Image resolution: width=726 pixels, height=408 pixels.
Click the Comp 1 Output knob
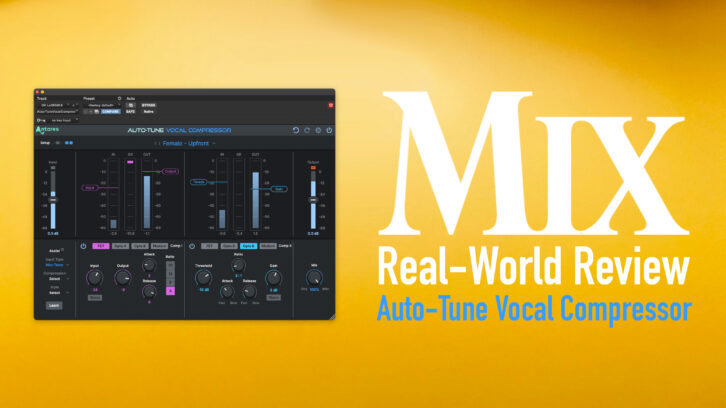pos(123,278)
